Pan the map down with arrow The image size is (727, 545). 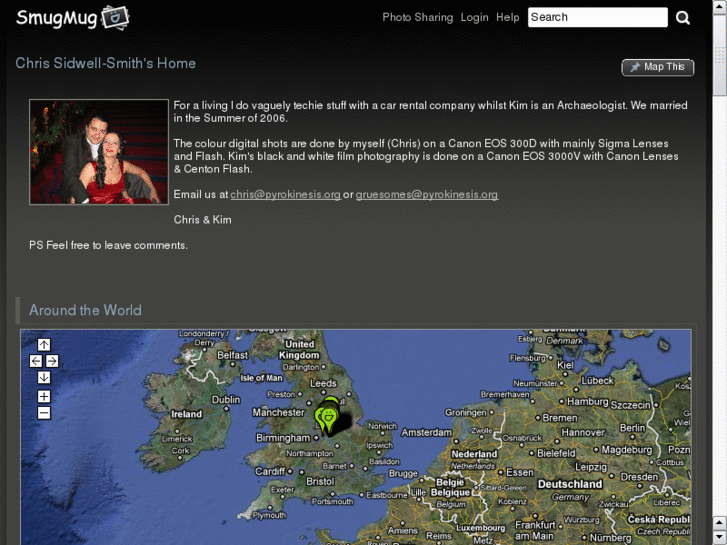(44, 377)
